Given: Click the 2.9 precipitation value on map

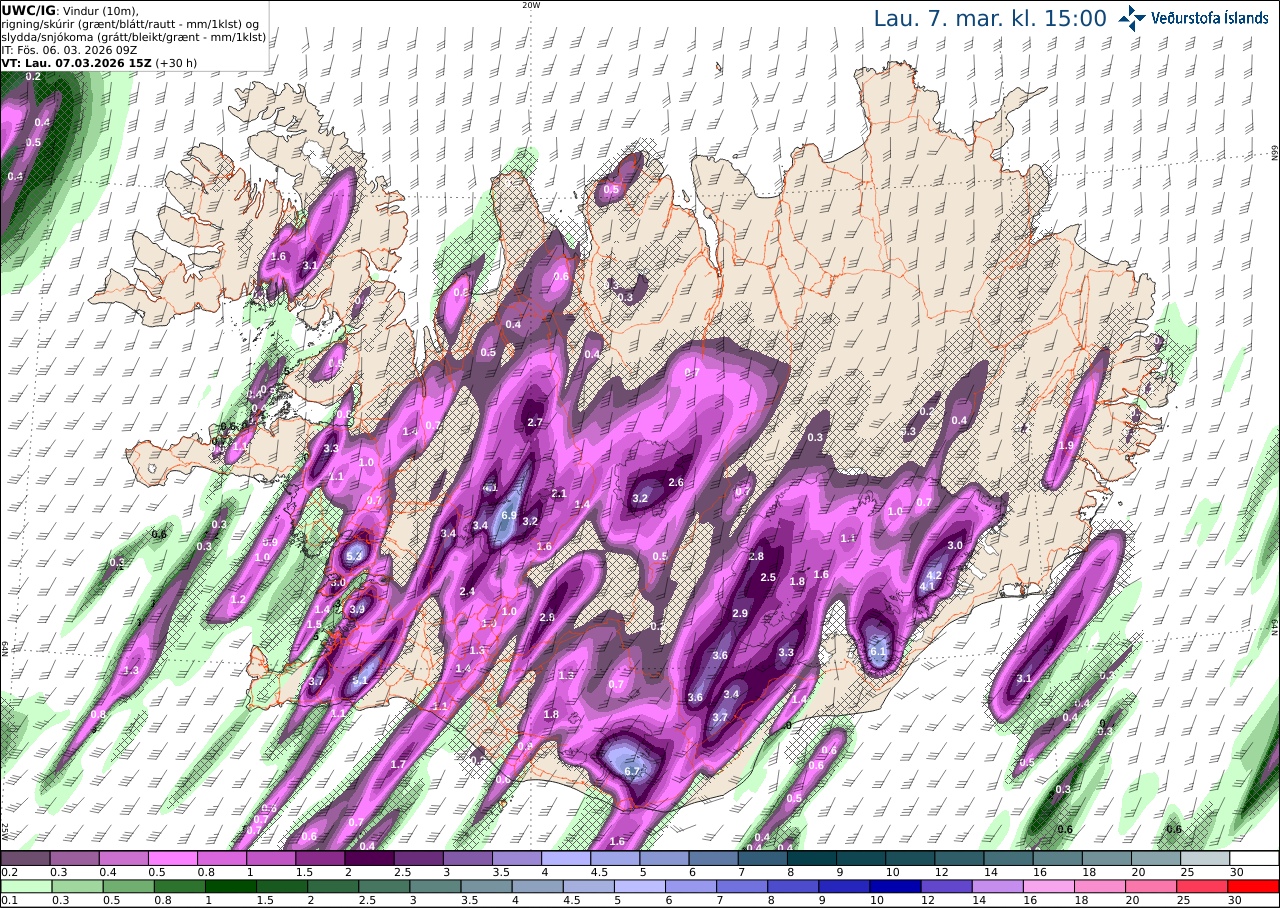Looking at the screenshot, I should (x=740, y=613).
